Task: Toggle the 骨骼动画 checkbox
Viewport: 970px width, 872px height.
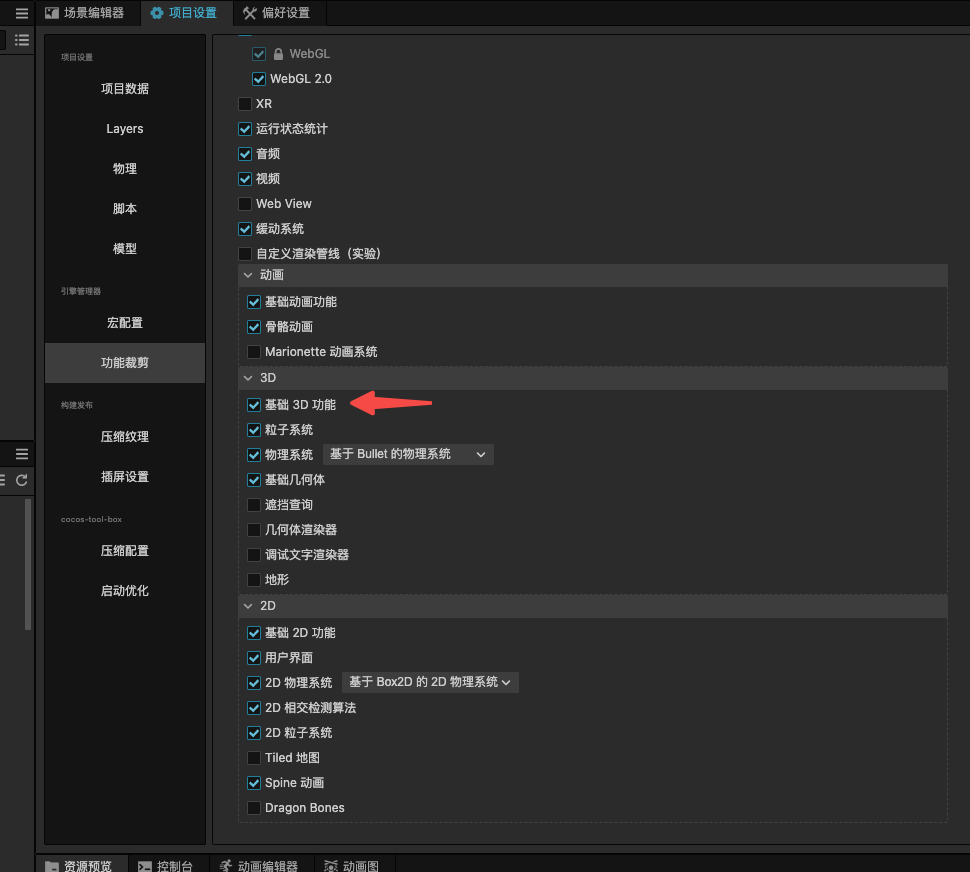Action: point(254,327)
